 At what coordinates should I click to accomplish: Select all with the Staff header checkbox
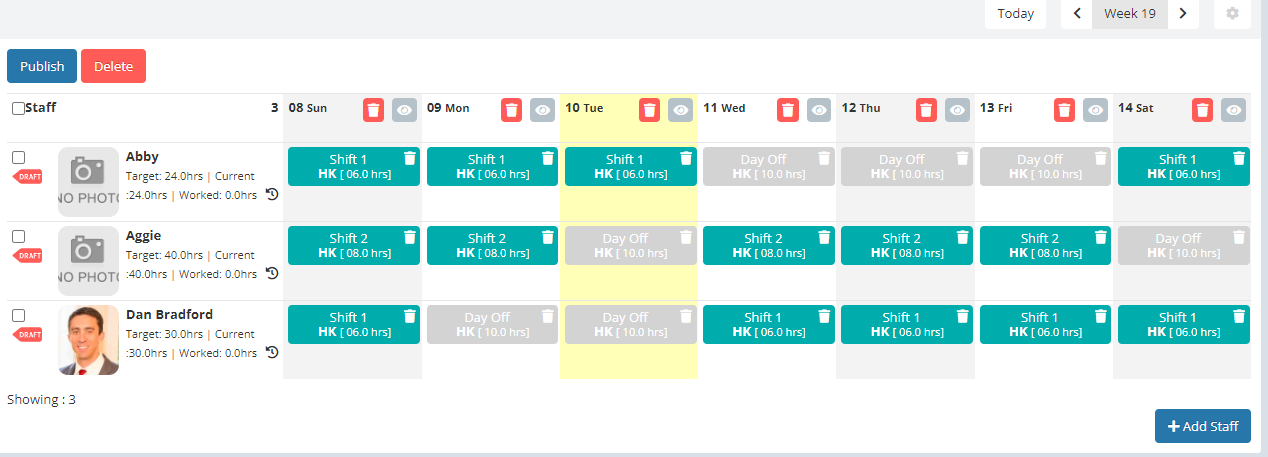pos(18,108)
